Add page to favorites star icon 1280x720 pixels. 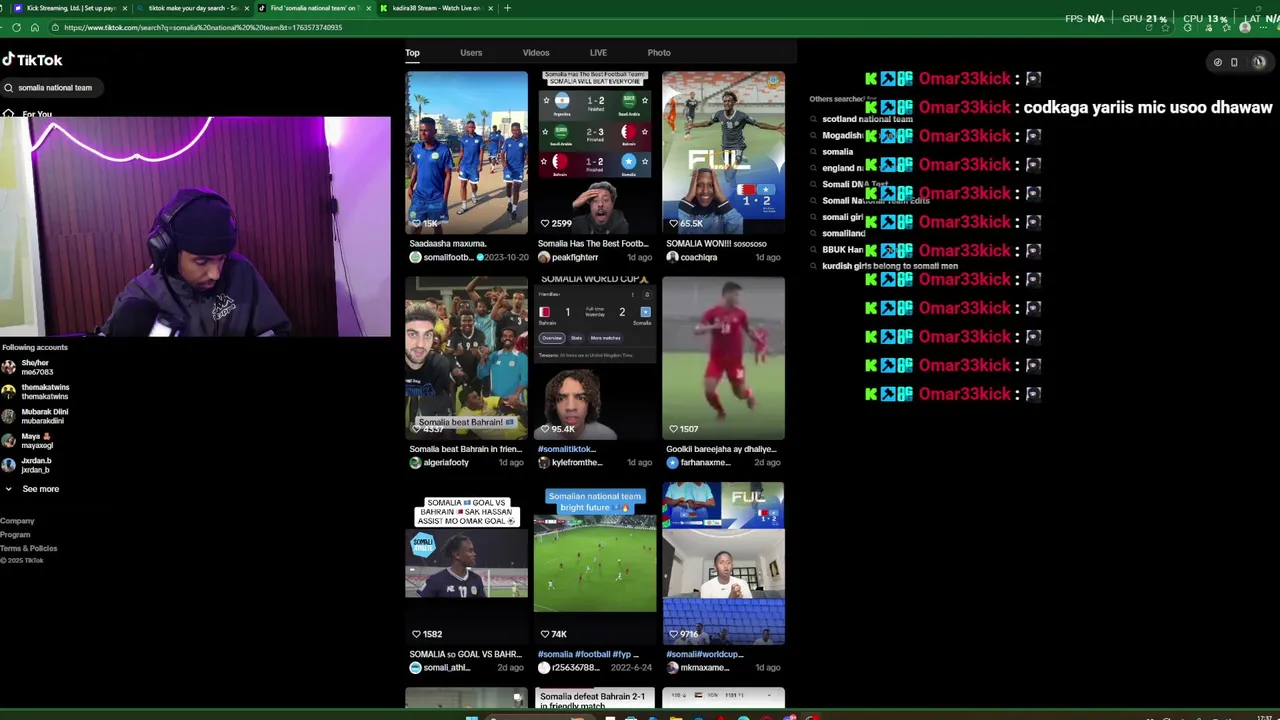[1165, 28]
